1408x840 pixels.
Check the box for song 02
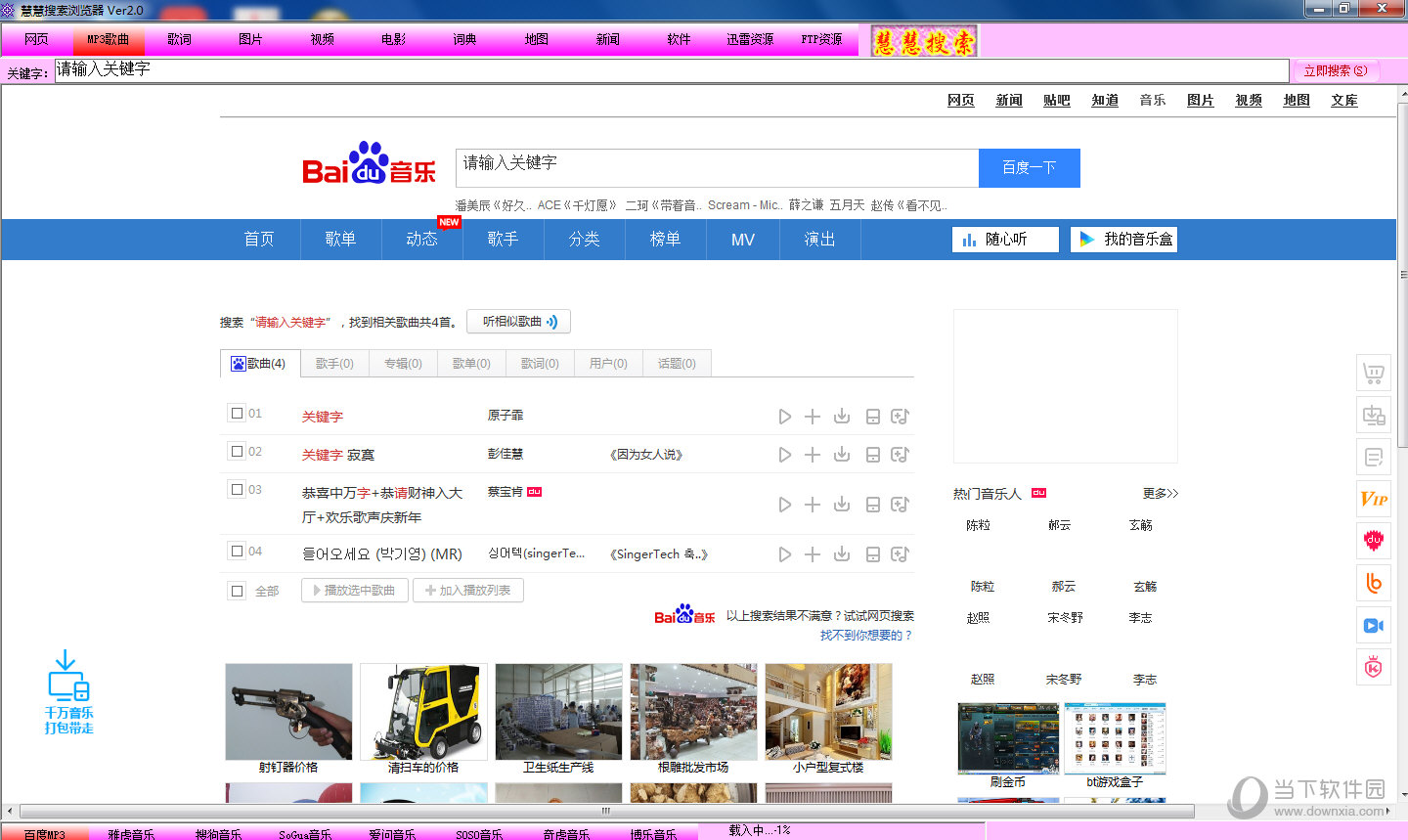point(237,451)
